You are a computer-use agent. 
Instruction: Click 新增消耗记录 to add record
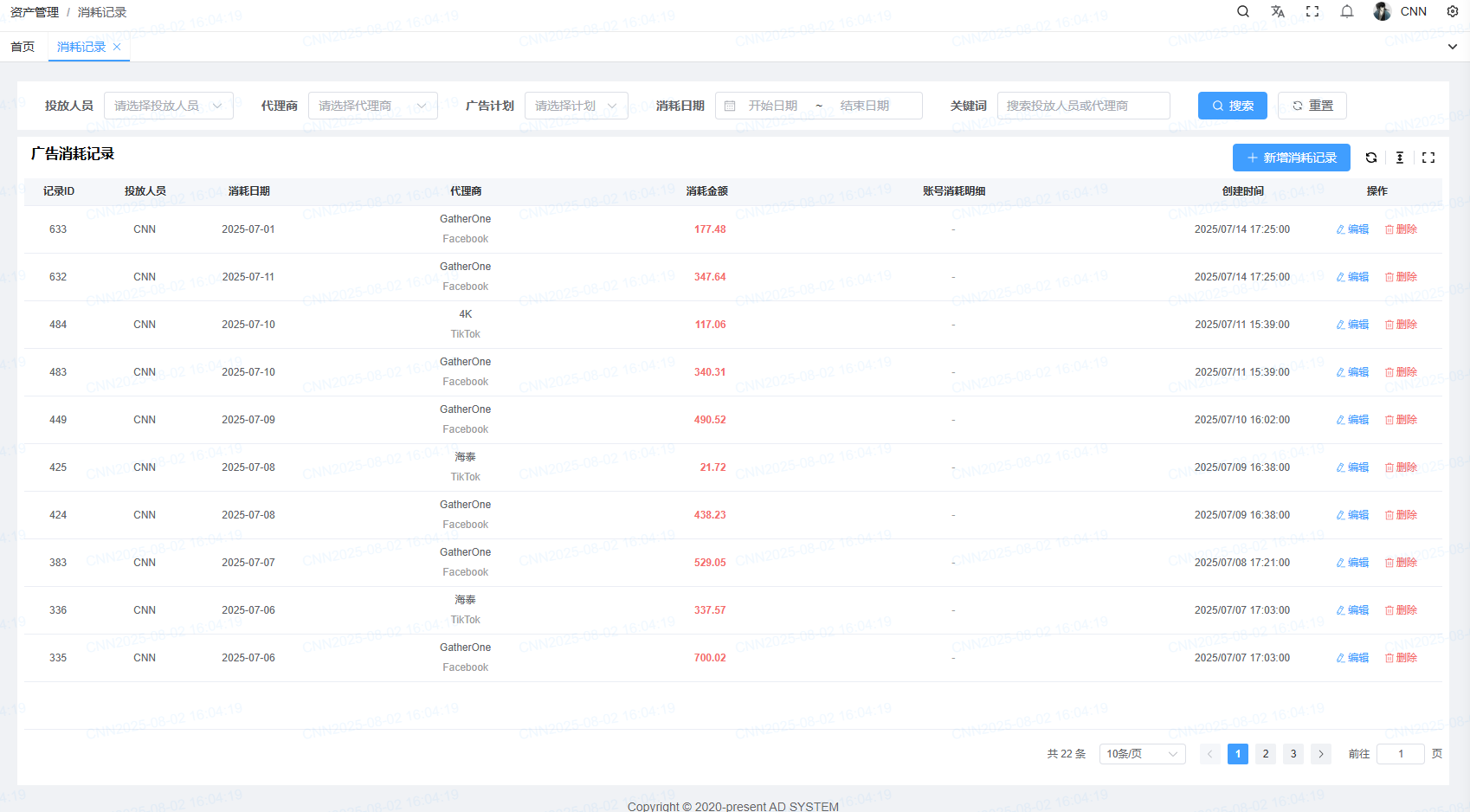[1291, 158]
